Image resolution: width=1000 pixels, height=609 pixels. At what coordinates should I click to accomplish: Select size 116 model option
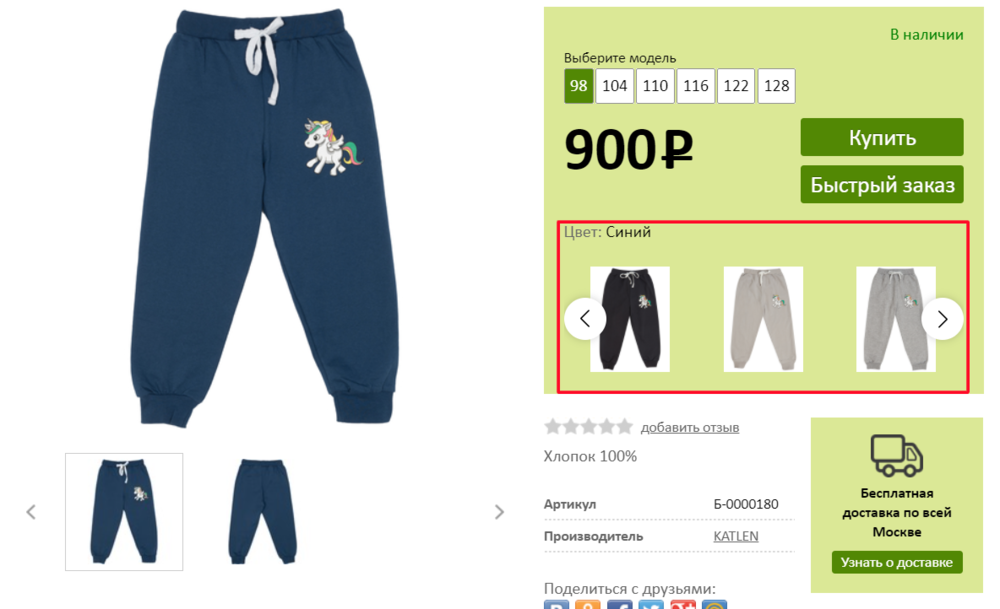click(696, 86)
